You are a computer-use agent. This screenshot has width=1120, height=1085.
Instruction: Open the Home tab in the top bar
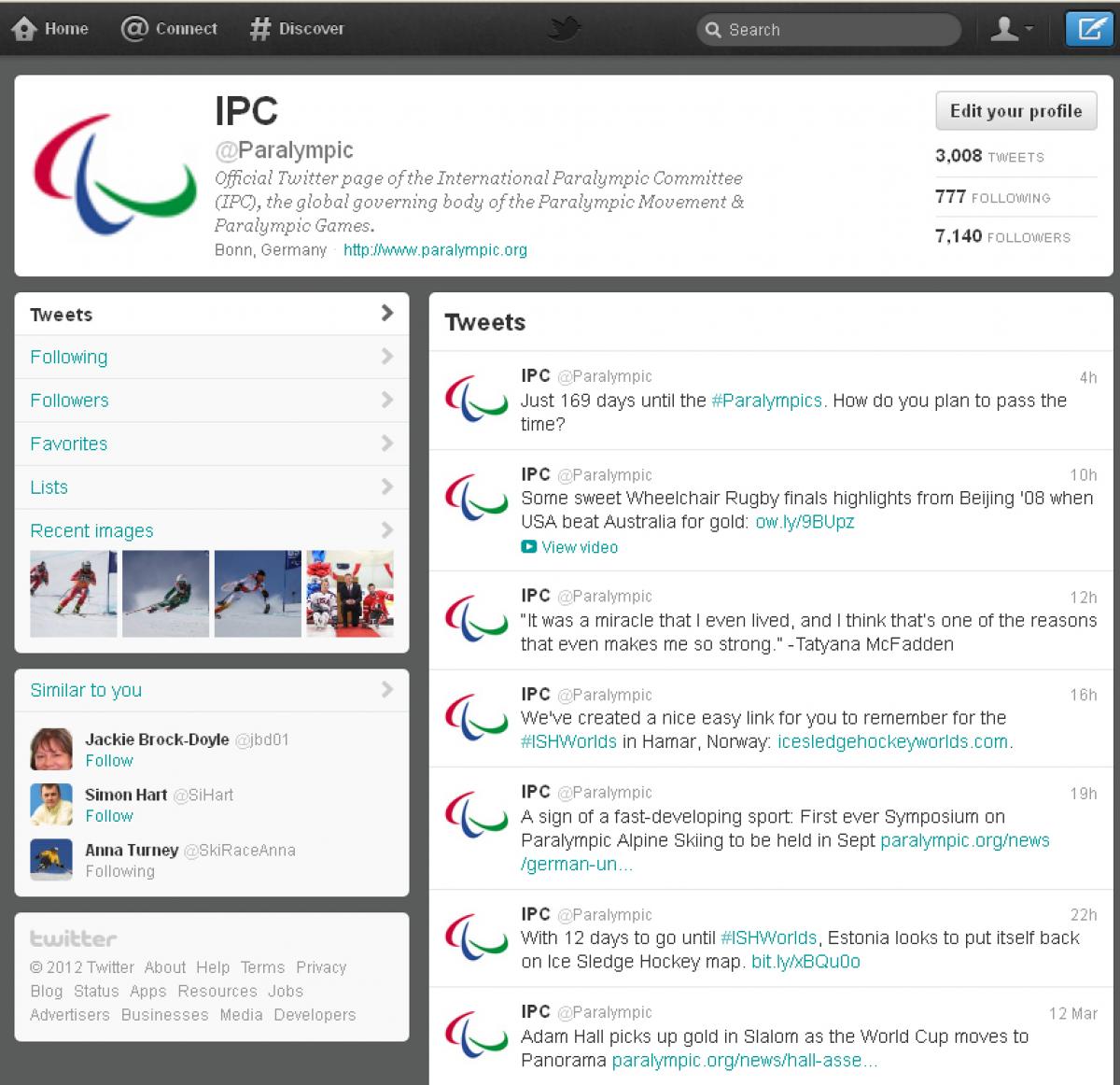coord(50,29)
